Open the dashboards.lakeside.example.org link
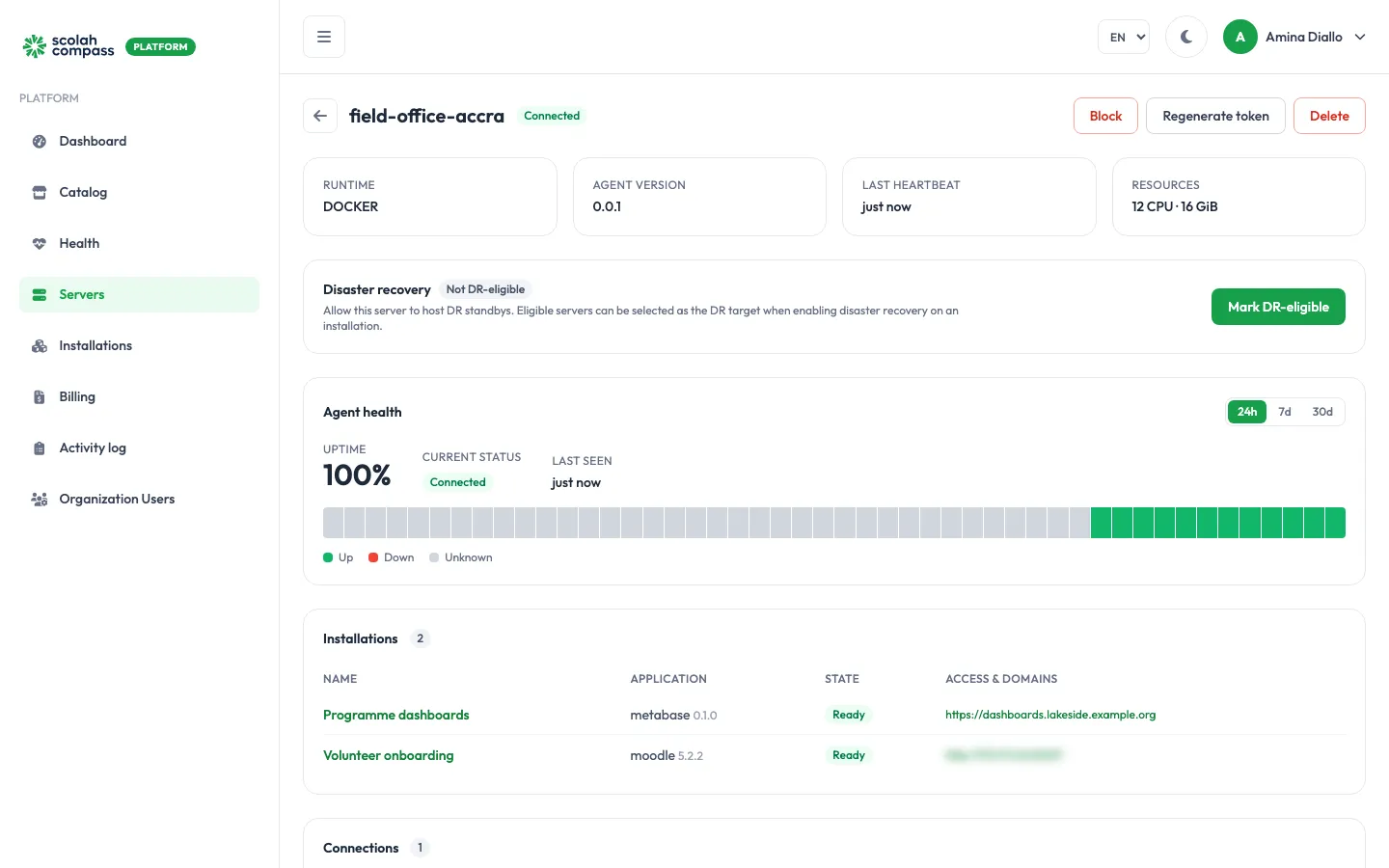The width and height of the screenshot is (1389, 868). click(1050, 715)
